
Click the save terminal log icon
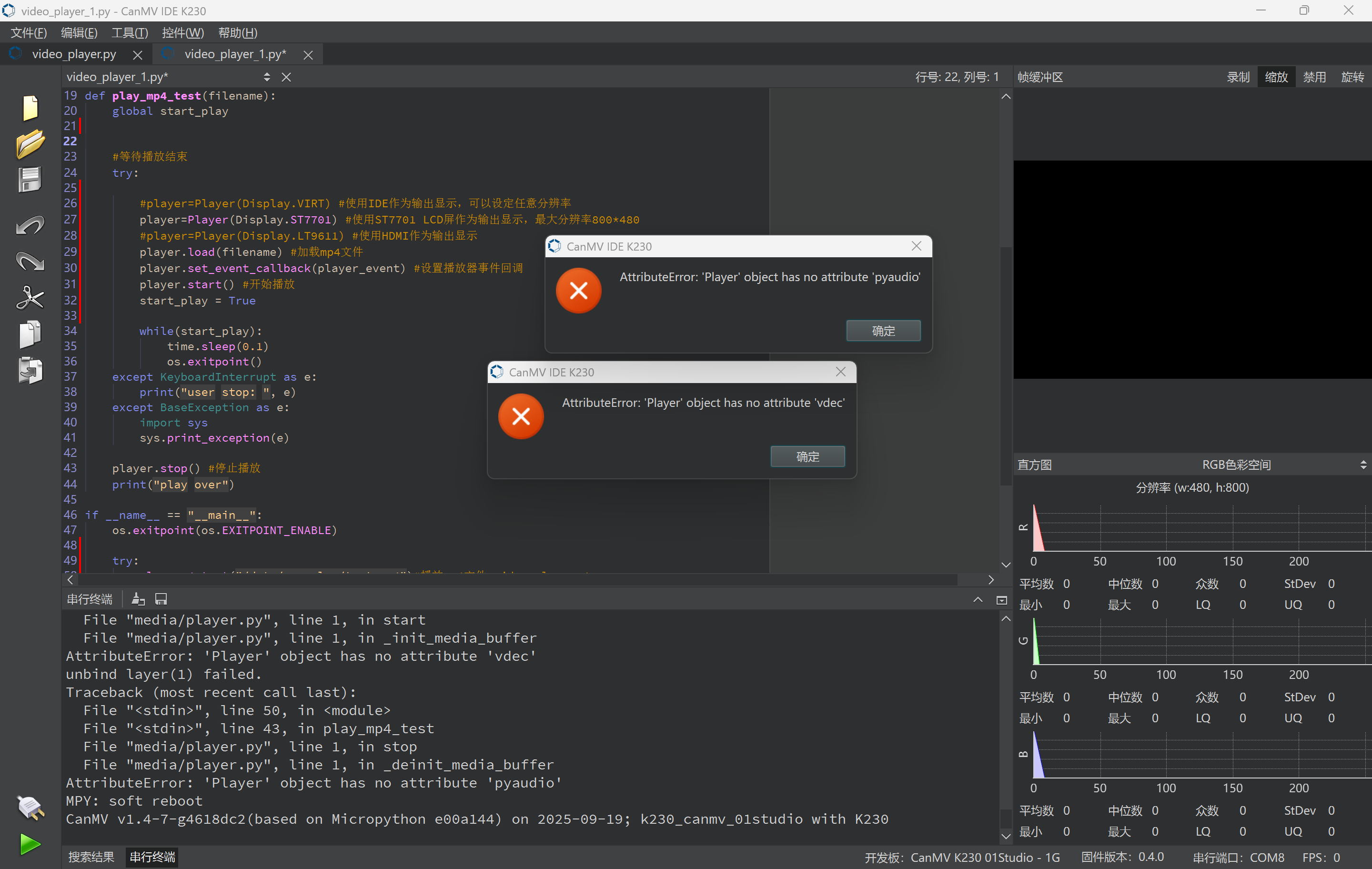(161, 599)
